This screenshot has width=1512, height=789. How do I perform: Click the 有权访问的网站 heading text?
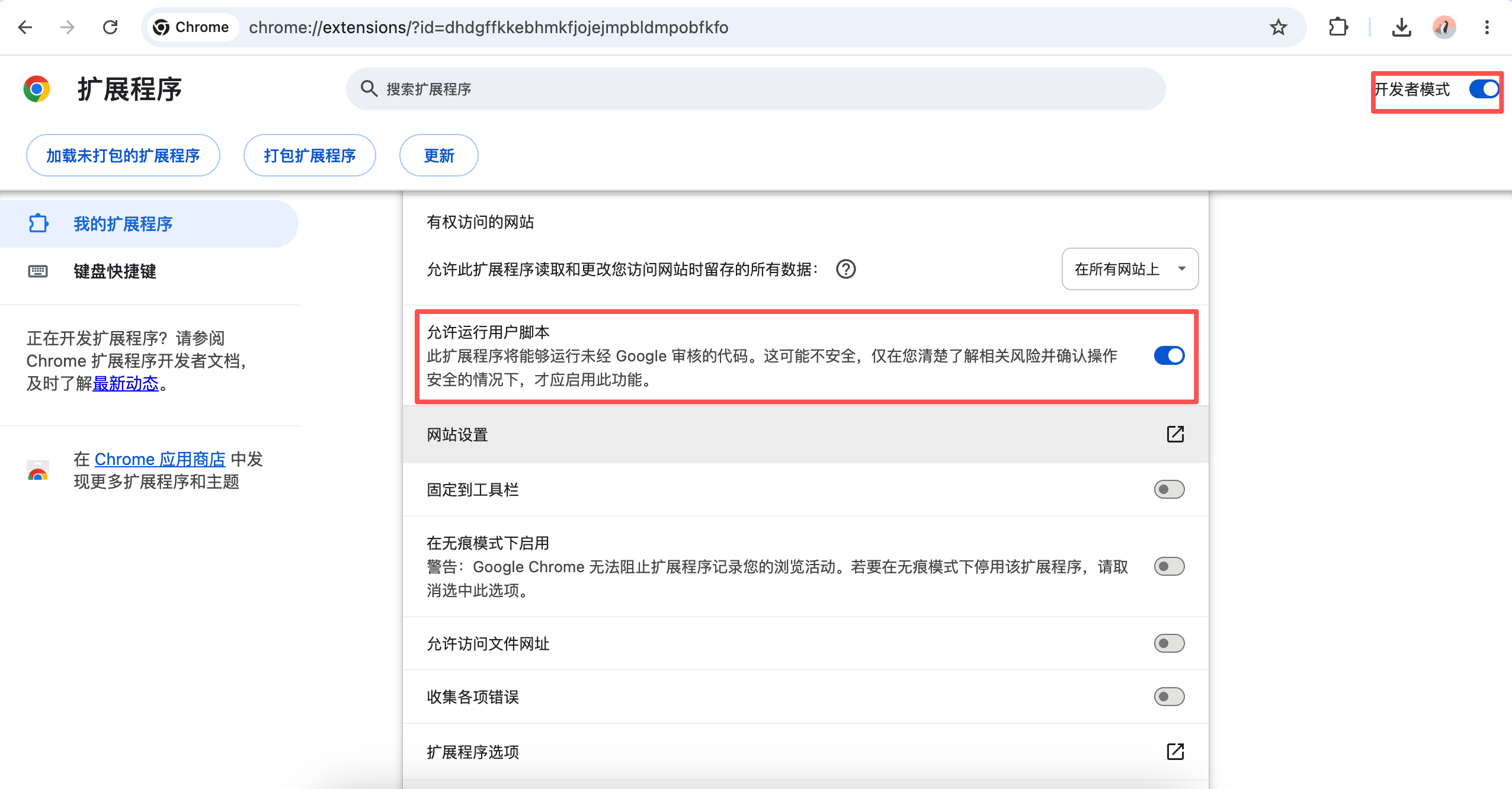(x=480, y=222)
